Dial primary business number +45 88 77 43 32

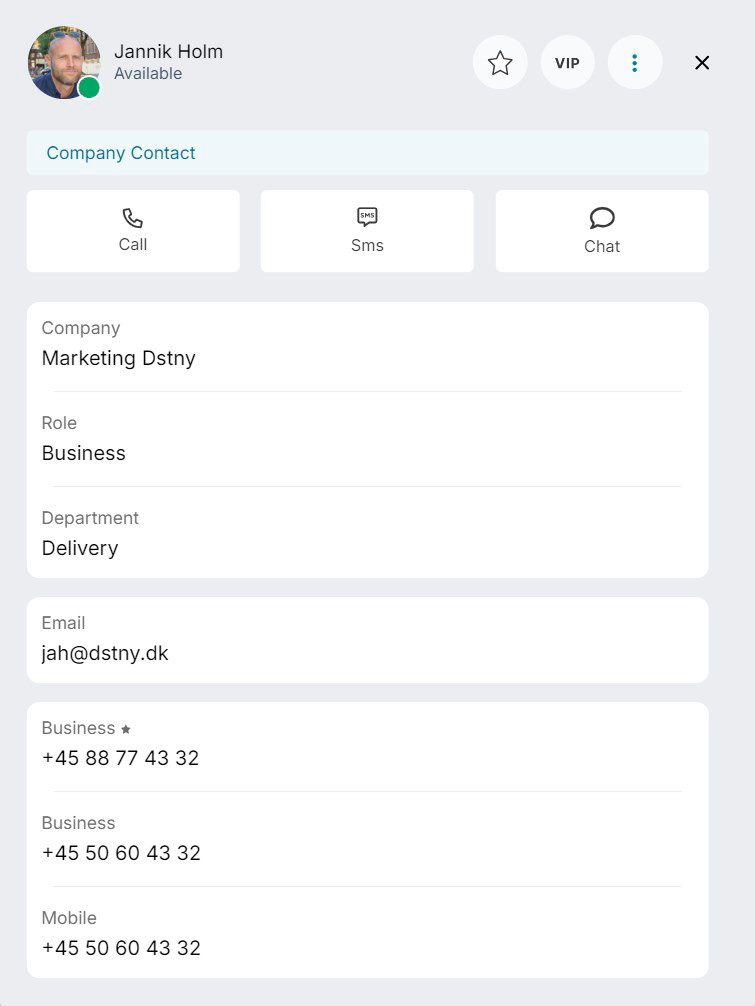tap(121, 758)
